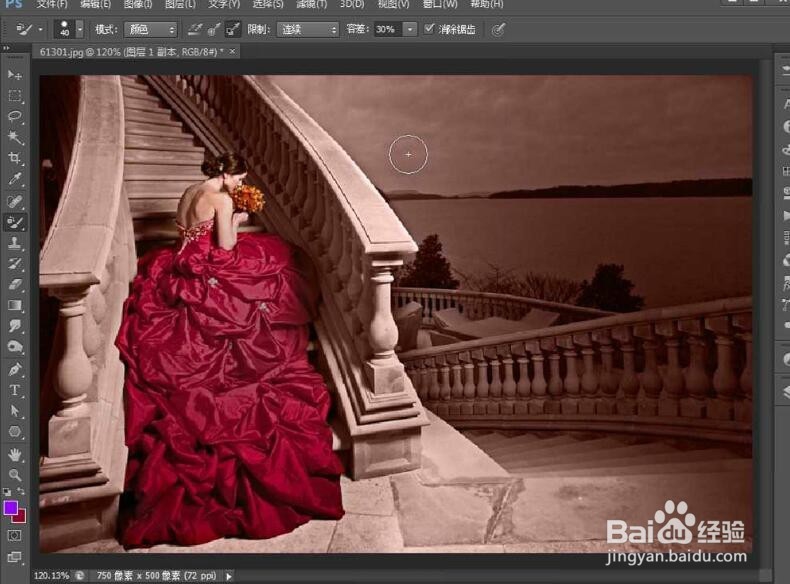Image resolution: width=790 pixels, height=584 pixels.
Task: Reset default foreground and background colors
Action: [7, 491]
